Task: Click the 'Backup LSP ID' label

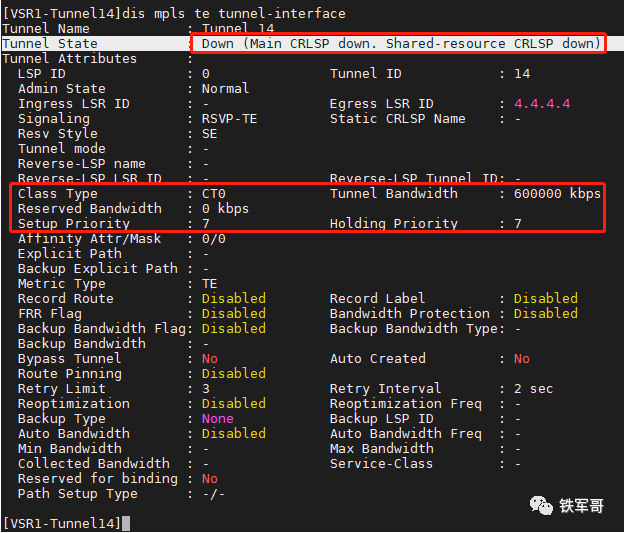Action: [x=382, y=419]
